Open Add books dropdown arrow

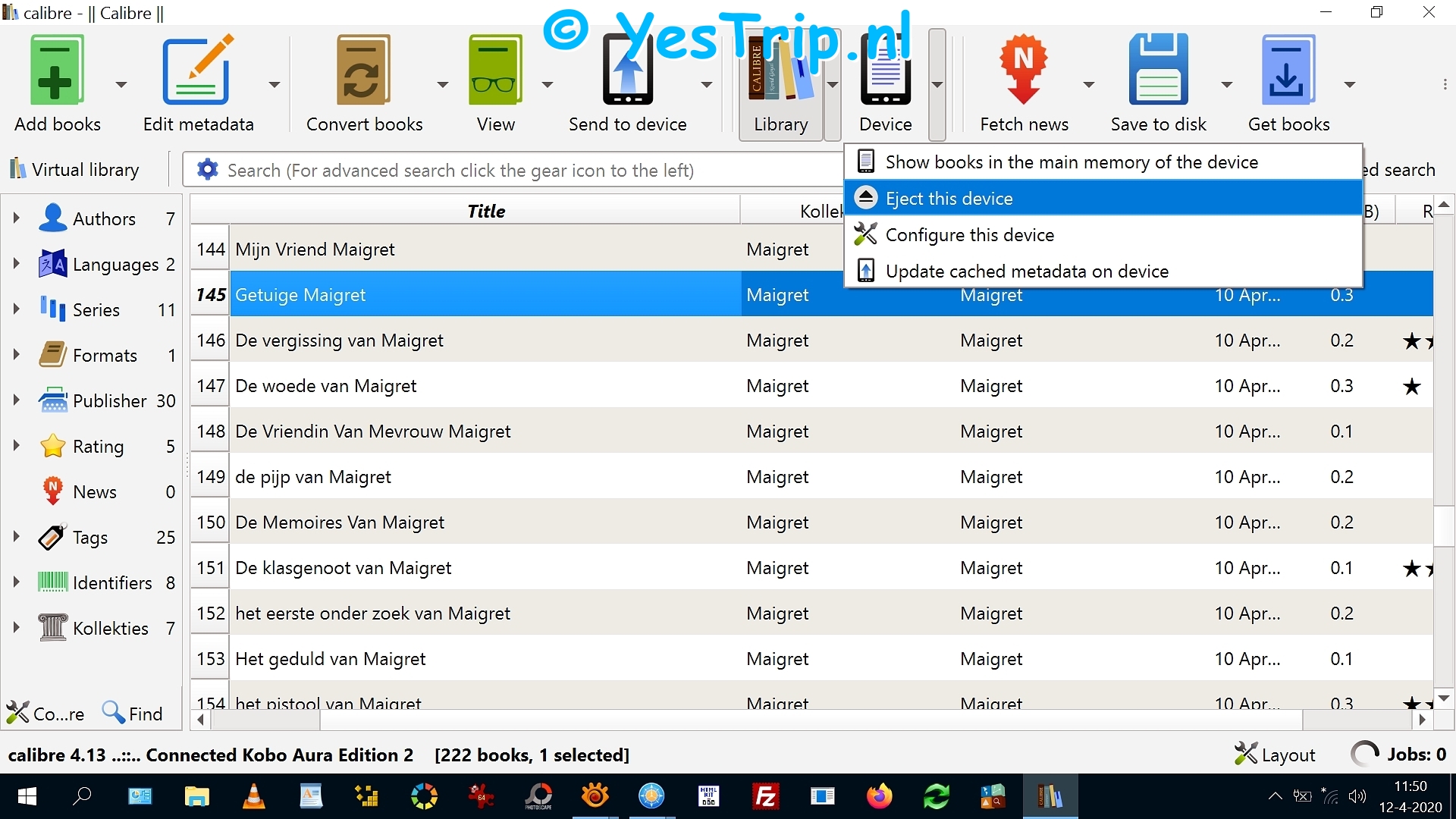tap(121, 84)
